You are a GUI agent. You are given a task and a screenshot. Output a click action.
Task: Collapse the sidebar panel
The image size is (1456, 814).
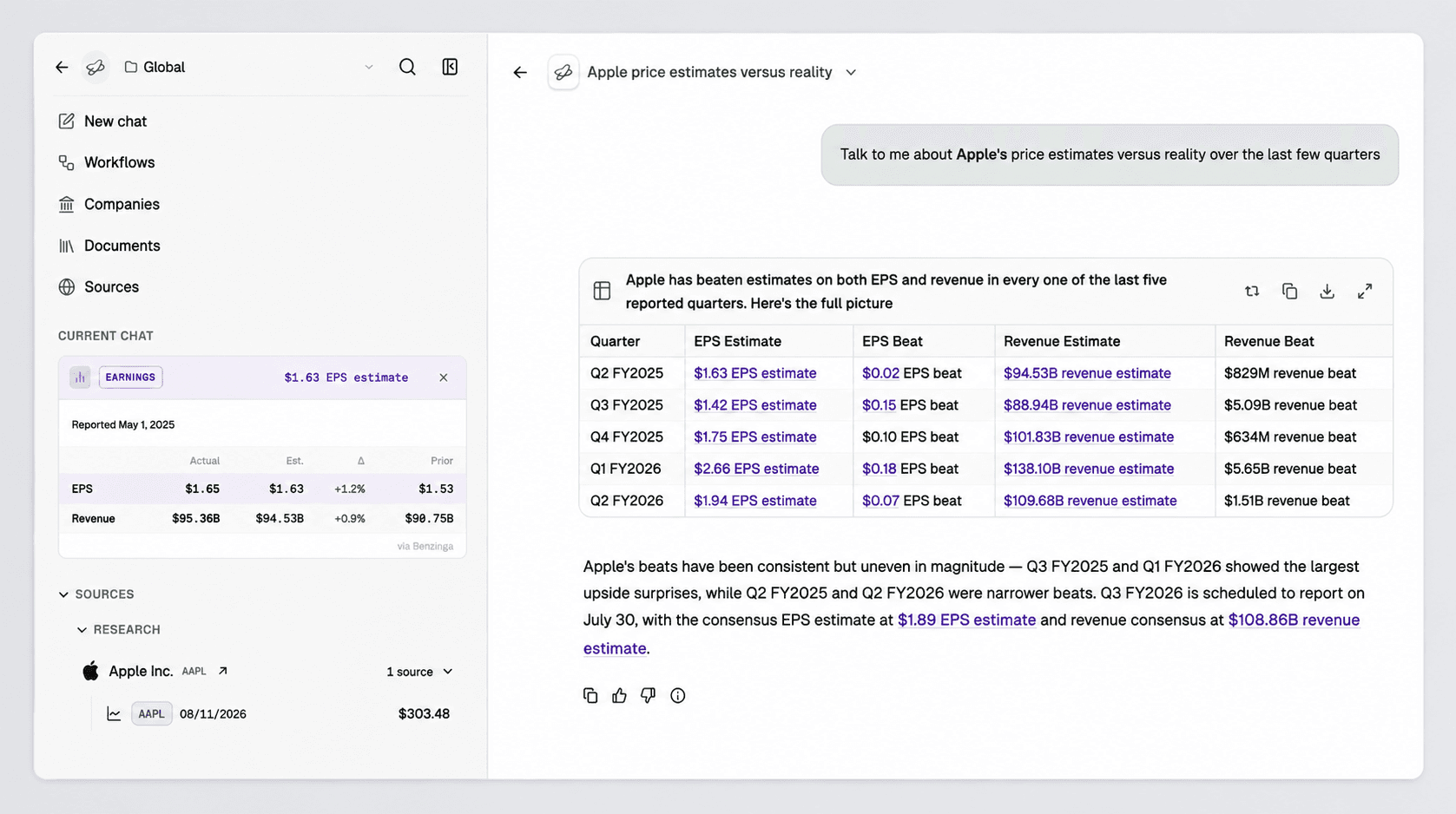click(450, 67)
